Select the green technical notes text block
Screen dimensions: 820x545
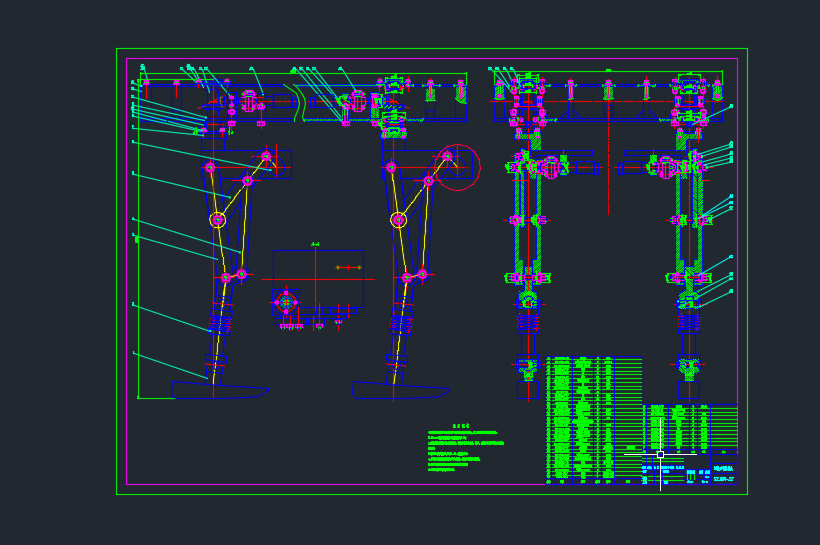tap(465, 448)
